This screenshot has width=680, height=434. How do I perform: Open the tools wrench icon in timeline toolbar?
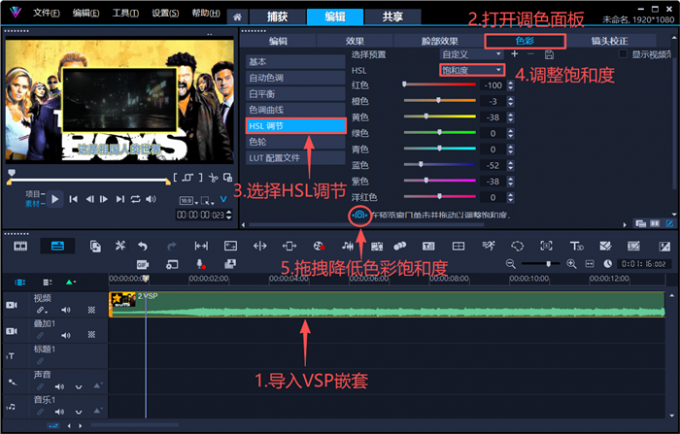point(120,246)
